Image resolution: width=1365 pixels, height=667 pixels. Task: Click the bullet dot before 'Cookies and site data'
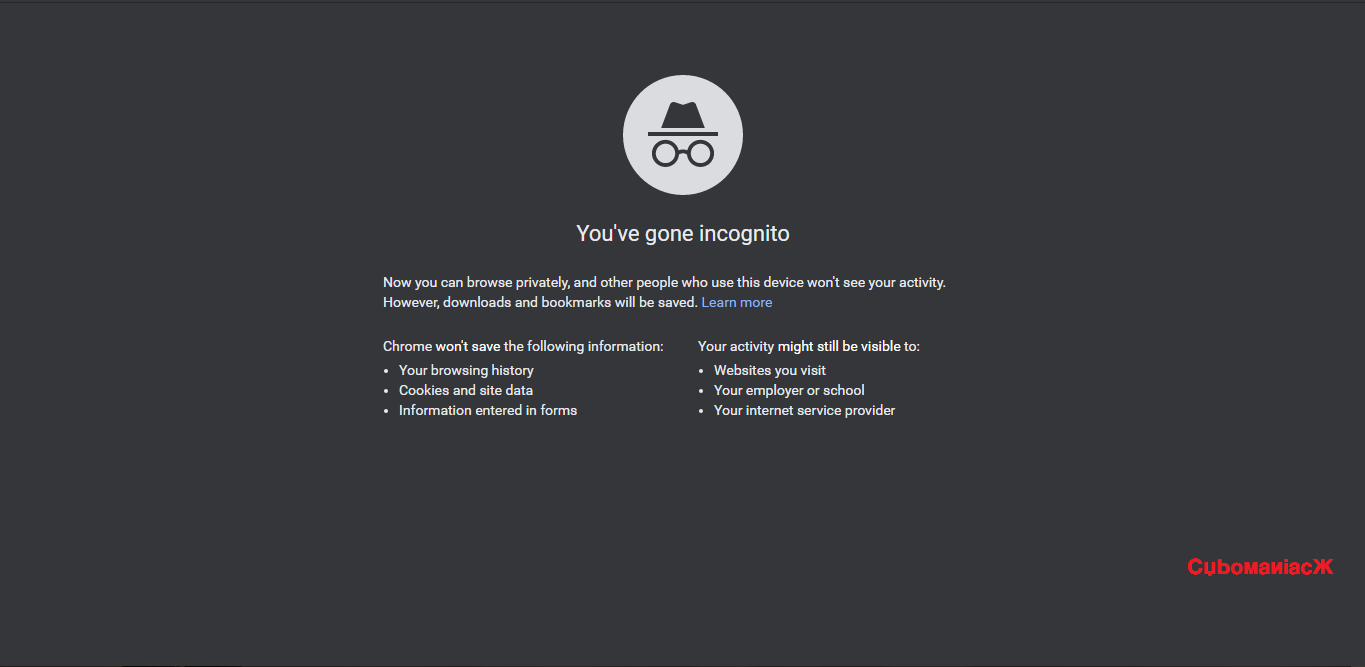[387, 391]
